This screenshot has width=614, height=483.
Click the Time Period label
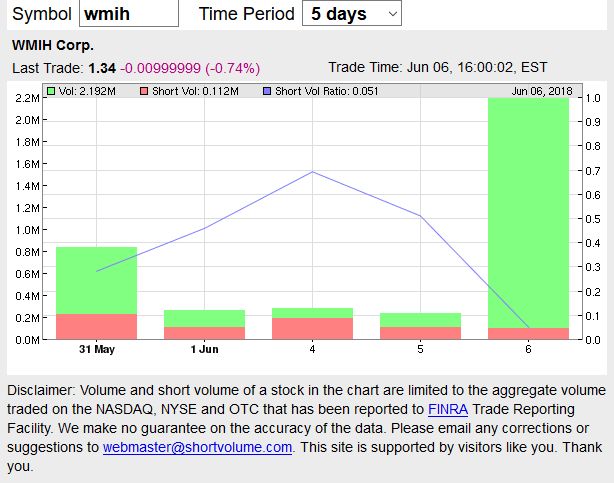click(x=247, y=14)
